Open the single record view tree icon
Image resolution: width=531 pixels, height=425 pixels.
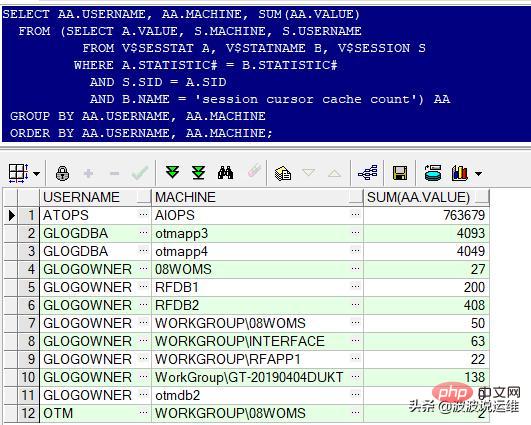tap(368, 173)
